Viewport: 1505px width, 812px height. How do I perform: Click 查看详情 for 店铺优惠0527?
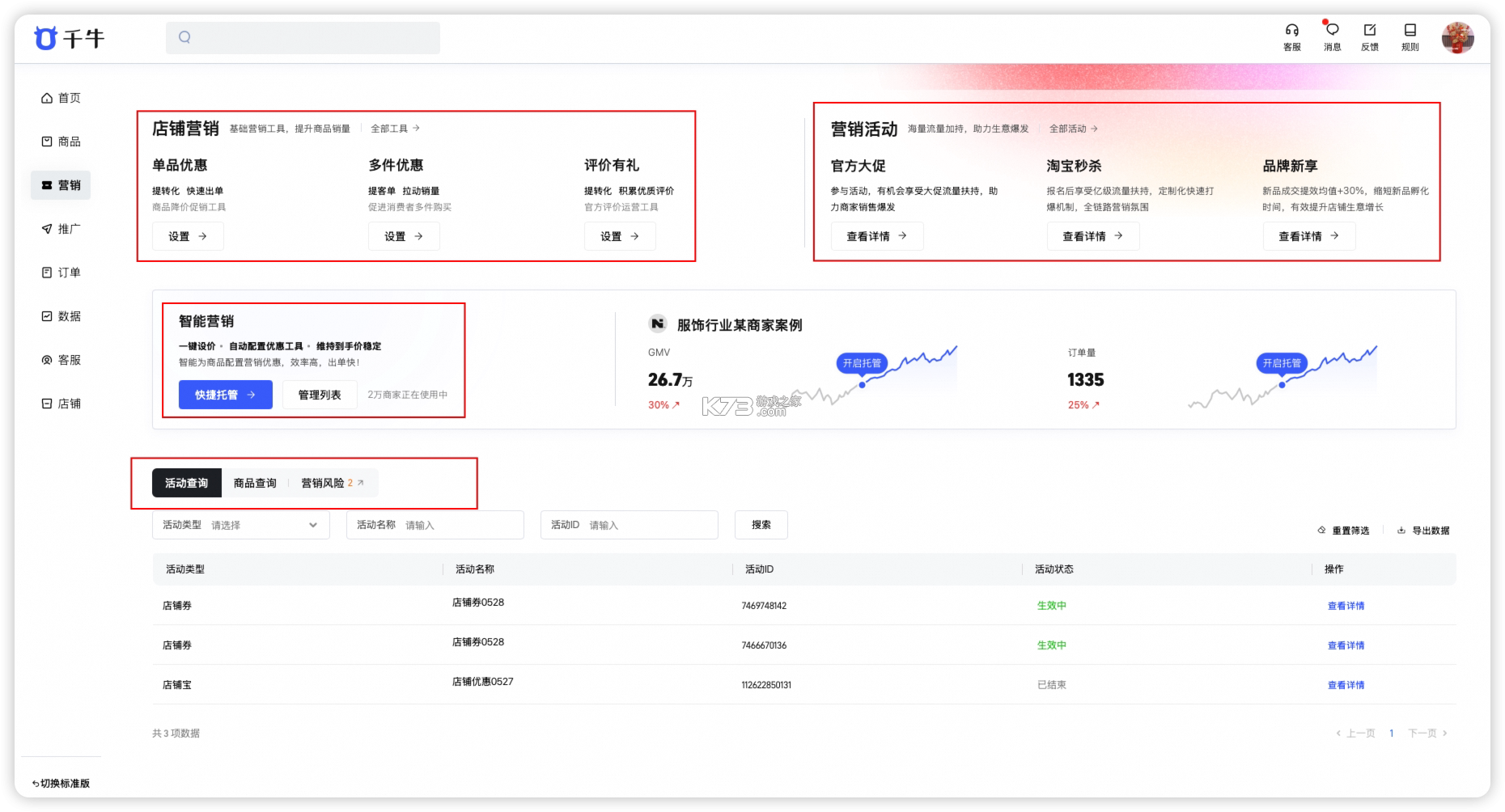pos(1346,685)
